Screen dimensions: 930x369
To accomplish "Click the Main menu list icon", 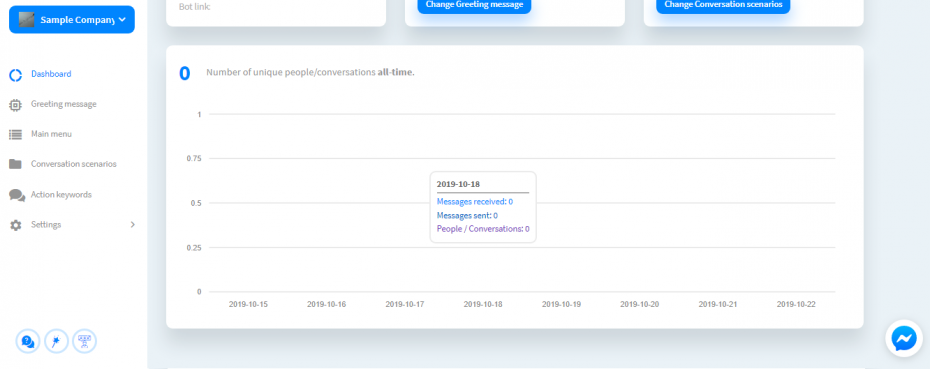I will coord(15,135).
